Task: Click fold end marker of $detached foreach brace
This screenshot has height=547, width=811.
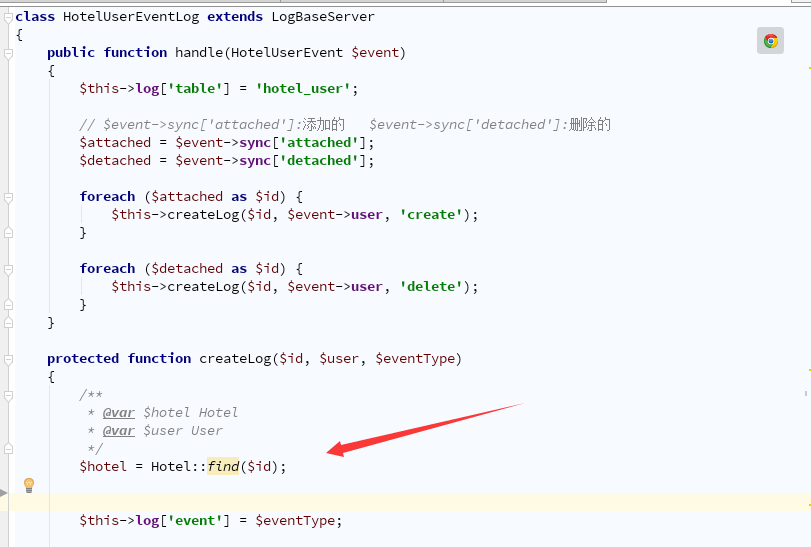Action: [x=8, y=305]
